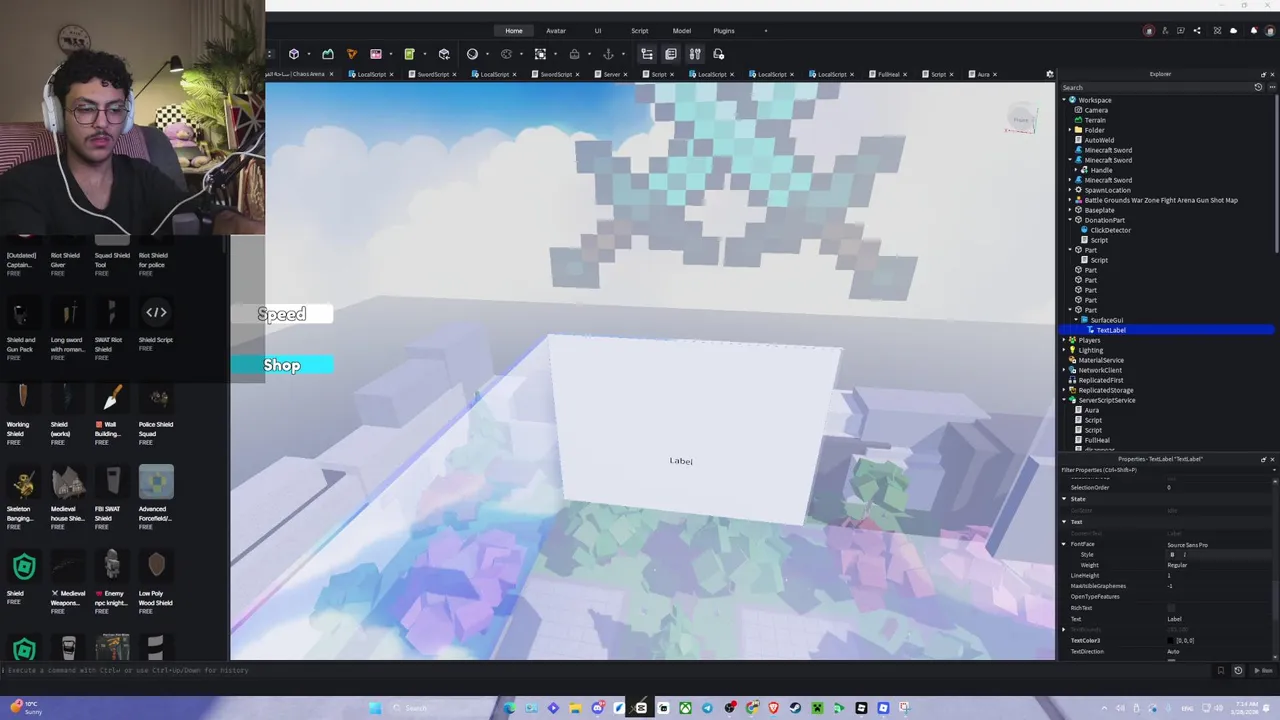Image resolution: width=1280 pixels, height=720 pixels.
Task: Click the Windows taskbar Search box
Action: pyautogui.click(x=440, y=708)
